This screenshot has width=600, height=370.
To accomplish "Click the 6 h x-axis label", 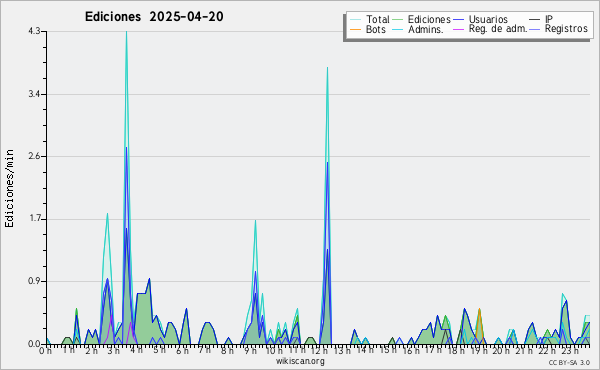I will pyautogui.click(x=182, y=351).
